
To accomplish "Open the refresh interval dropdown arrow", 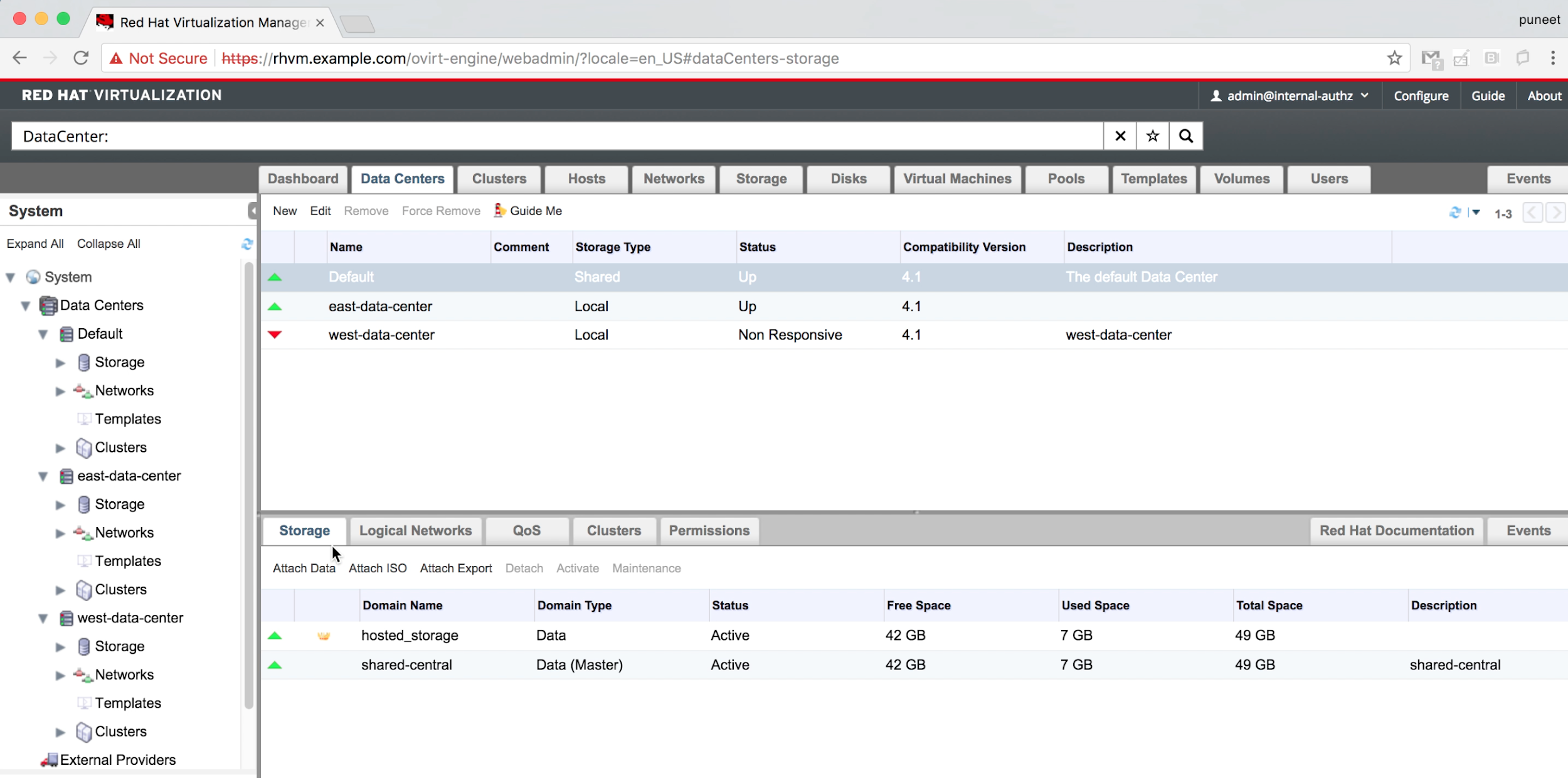I will (1476, 213).
